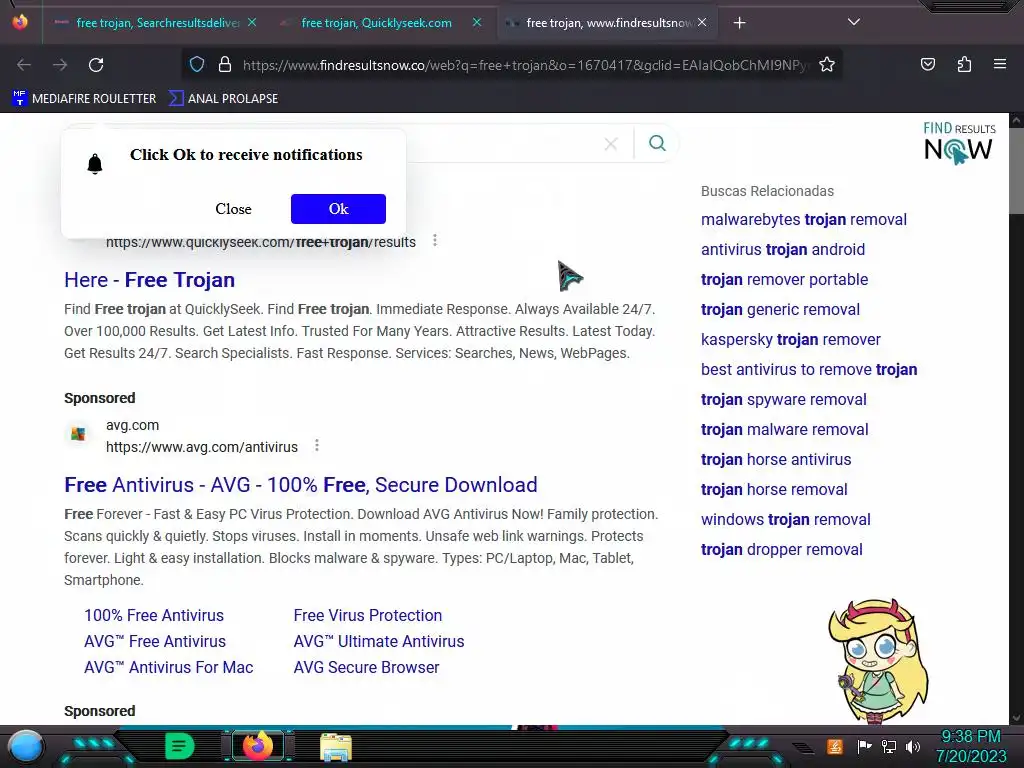This screenshot has width=1024, height=768.
Task: Open the green notes app on taskbar
Action: pyautogui.click(x=180, y=746)
